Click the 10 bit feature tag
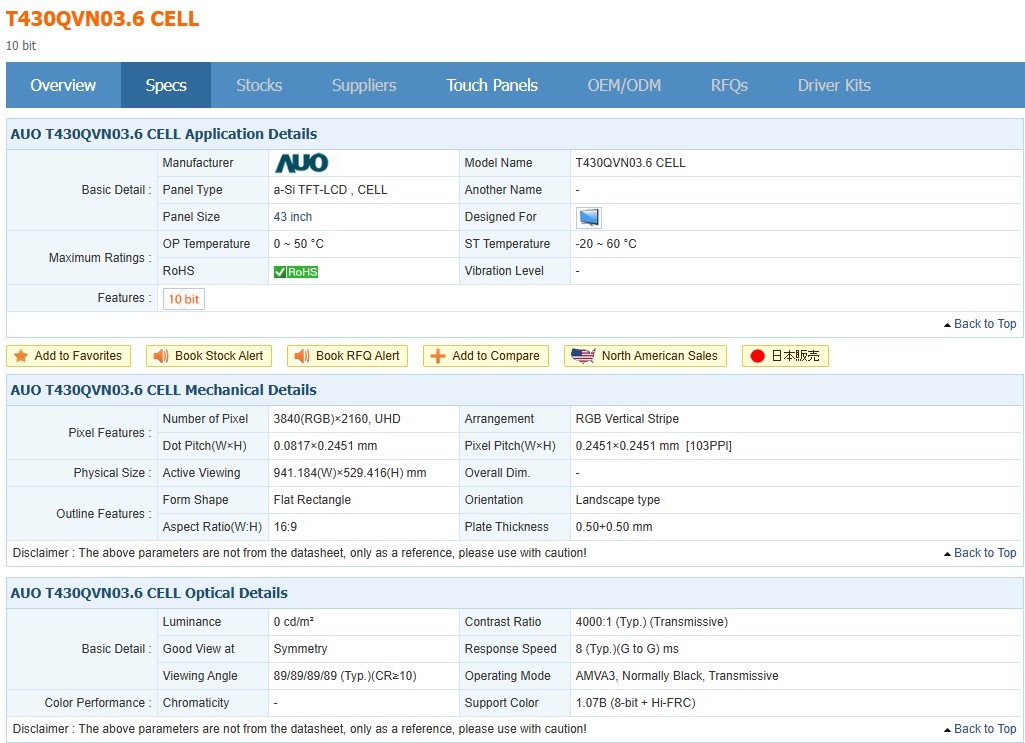 (184, 299)
